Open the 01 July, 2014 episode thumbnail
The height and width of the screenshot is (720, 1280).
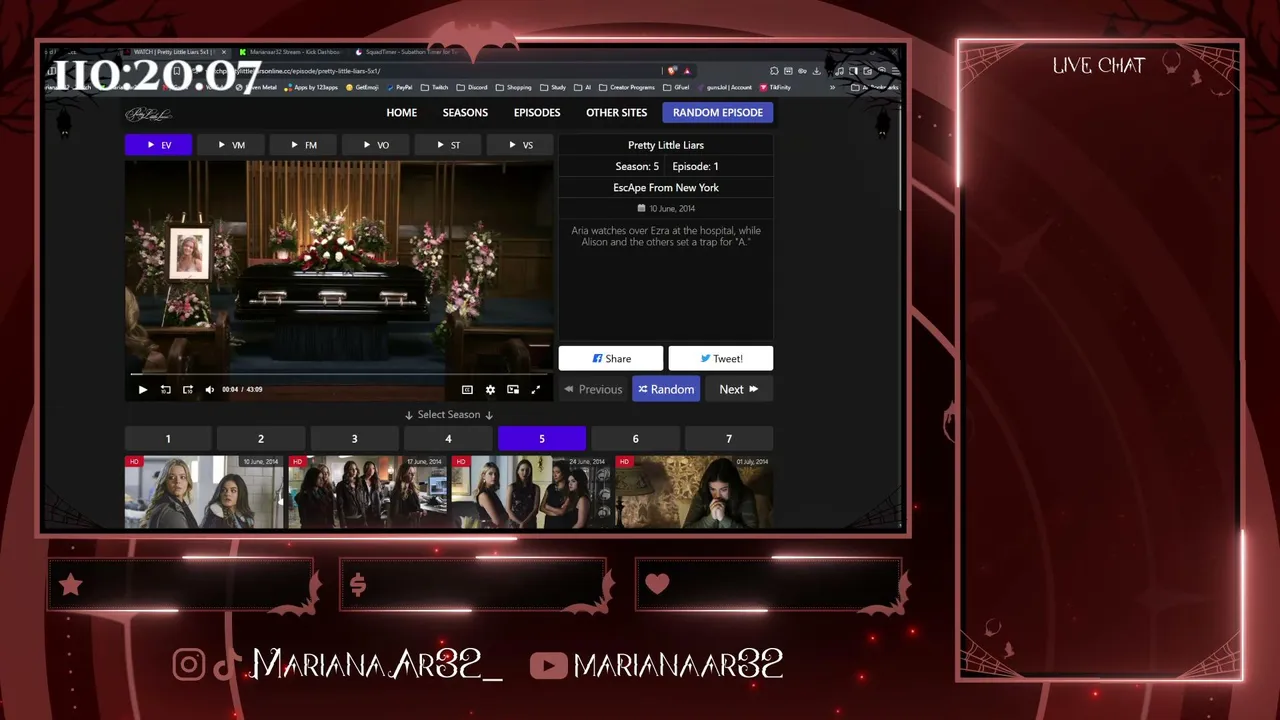694,492
